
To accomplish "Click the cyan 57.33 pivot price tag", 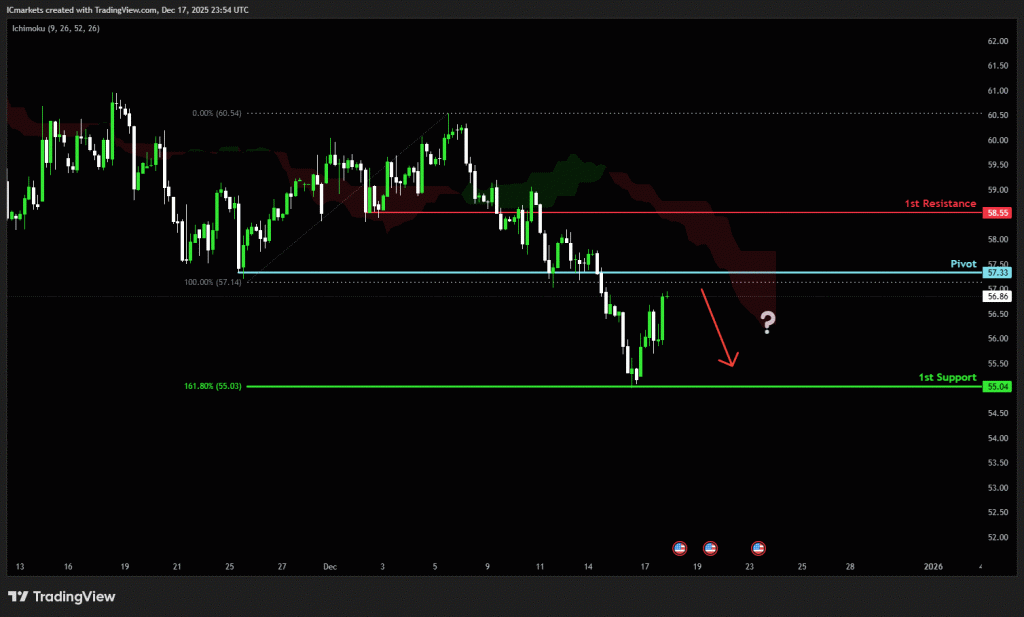I will pos(997,272).
